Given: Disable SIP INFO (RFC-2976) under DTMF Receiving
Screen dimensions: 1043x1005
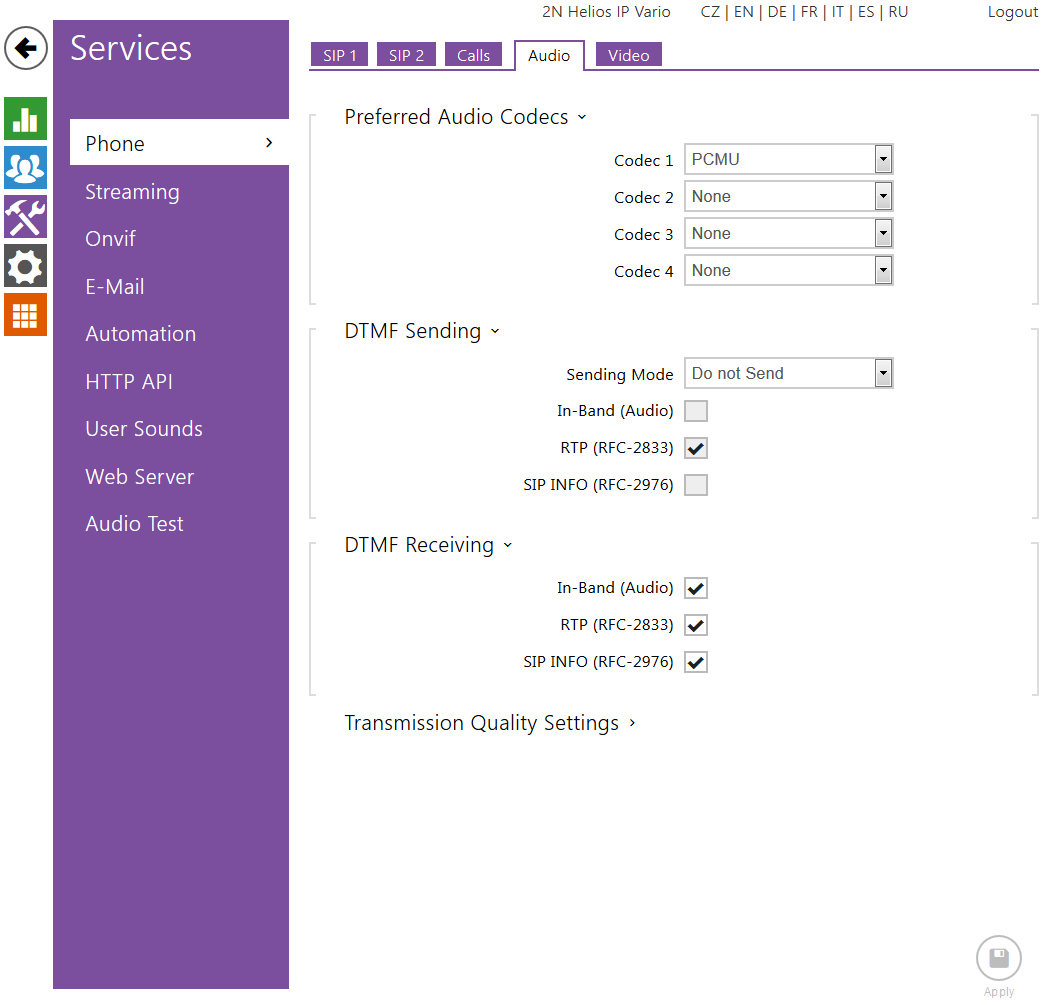Looking at the screenshot, I should (696, 662).
